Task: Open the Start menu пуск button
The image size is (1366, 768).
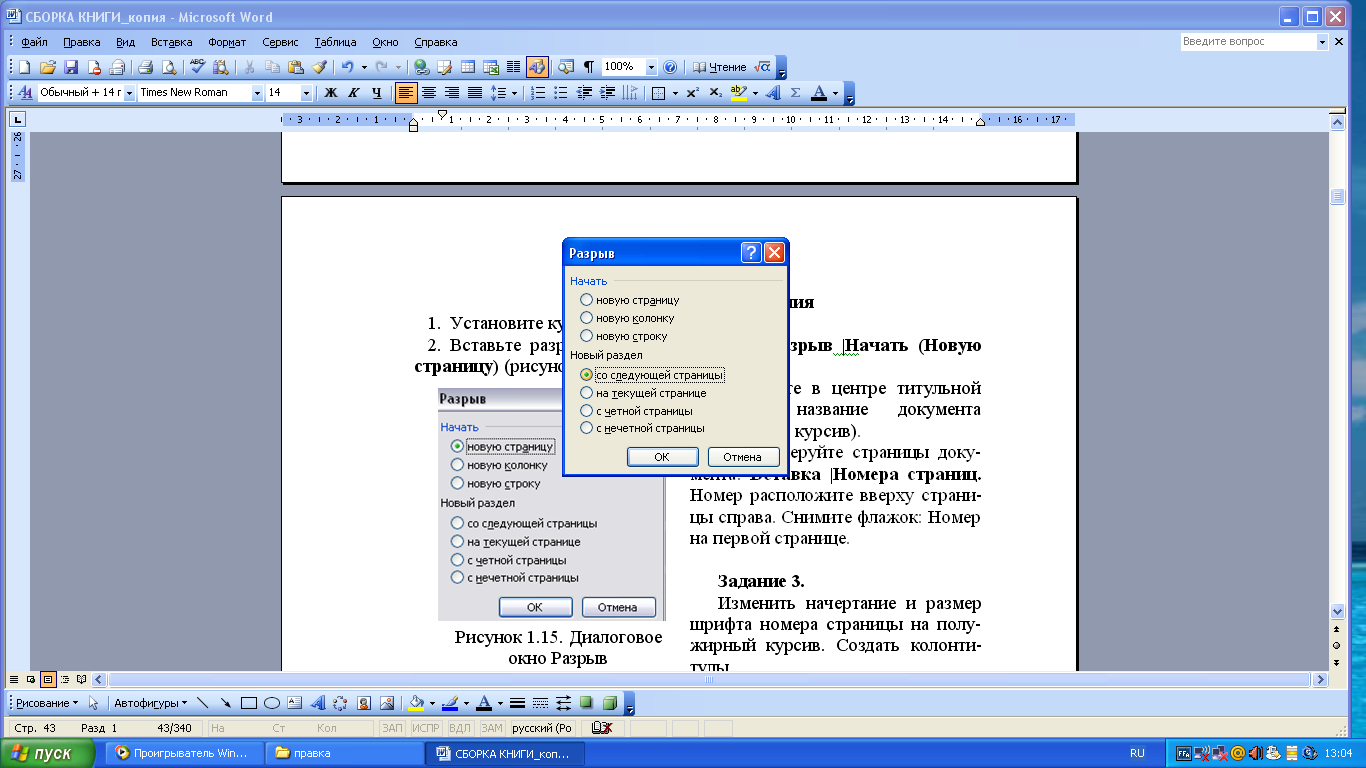Action: pyautogui.click(x=49, y=753)
